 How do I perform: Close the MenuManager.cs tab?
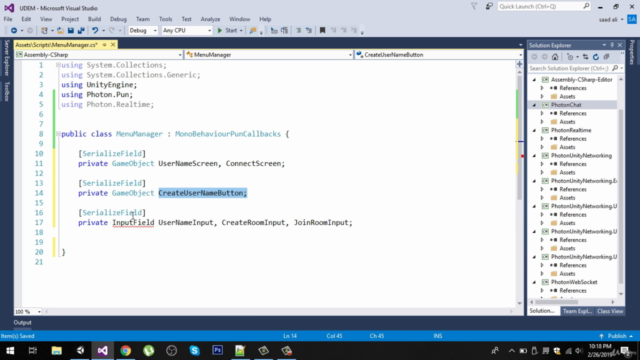pyautogui.click(x=113, y=45)
